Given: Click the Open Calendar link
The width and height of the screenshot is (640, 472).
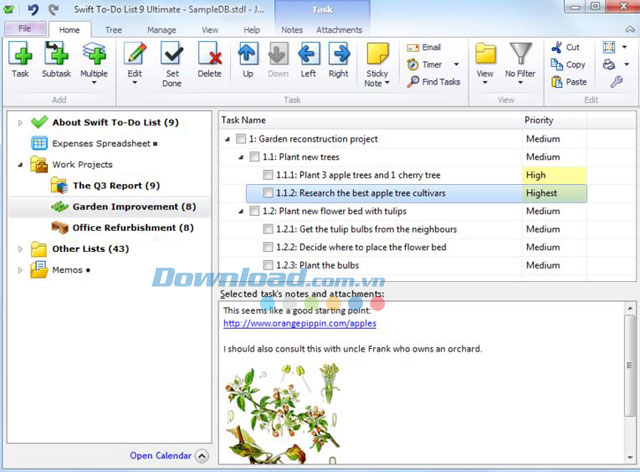Looking at the screenshot, I should click(160, 455).
